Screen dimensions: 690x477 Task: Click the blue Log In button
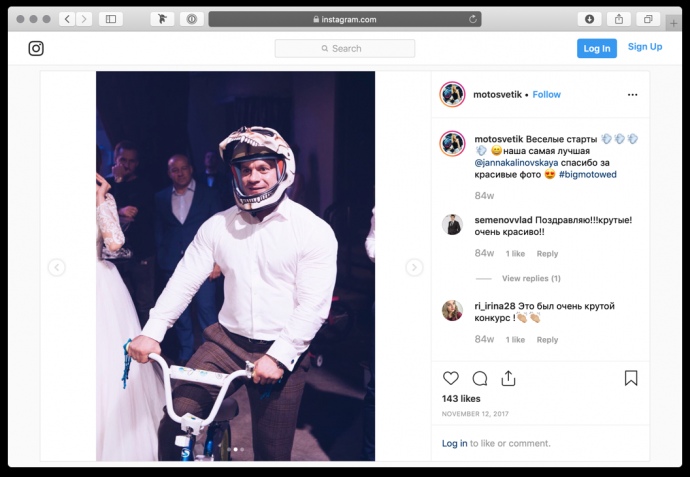point(597,48)
